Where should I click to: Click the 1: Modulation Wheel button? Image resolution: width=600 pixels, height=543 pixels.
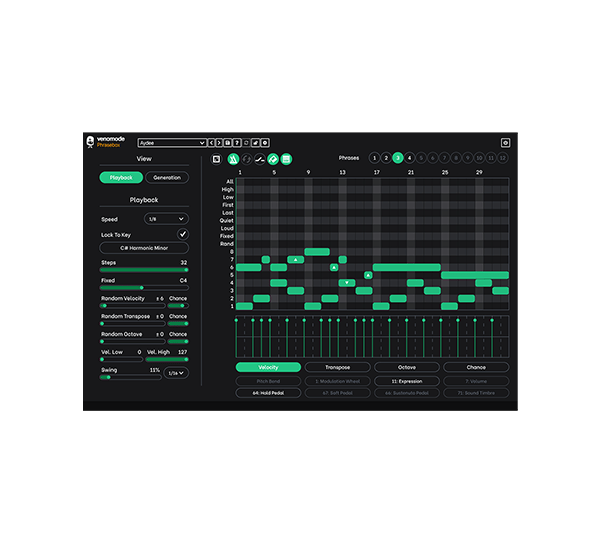(338, 381)
